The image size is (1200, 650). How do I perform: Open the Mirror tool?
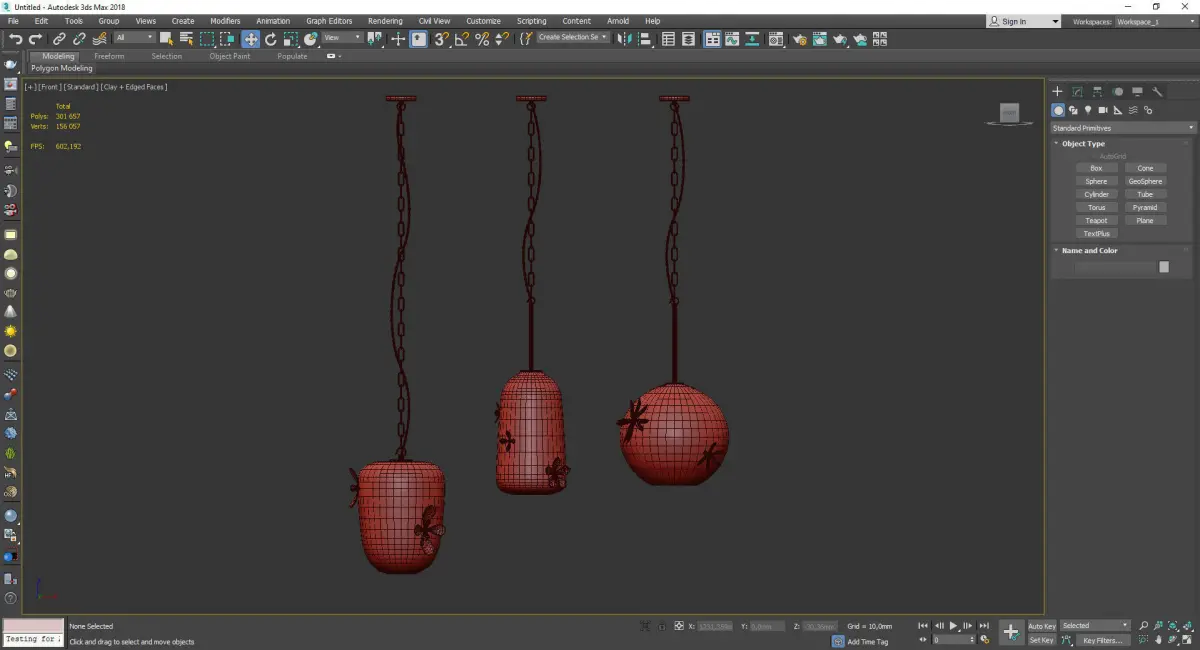(x=624, y=39)
